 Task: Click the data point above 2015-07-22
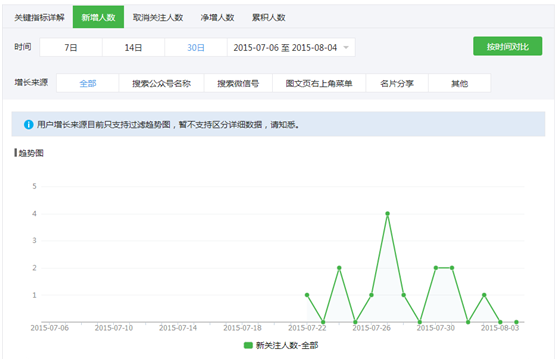click(307, 295)
